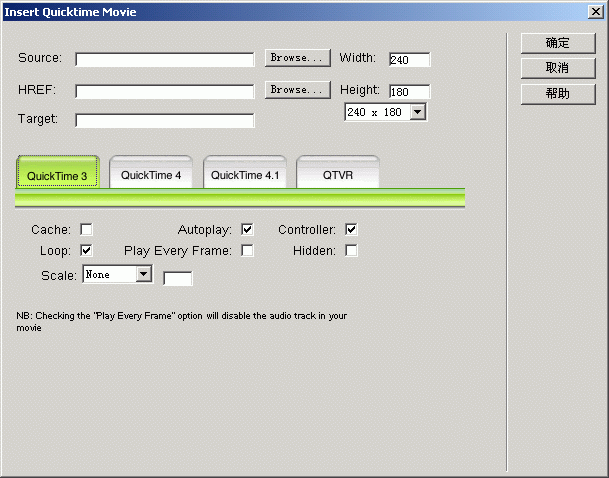The width and height of the screenshot is (609, 478).
Task: Browse for the HREF link
Action: 298,90
